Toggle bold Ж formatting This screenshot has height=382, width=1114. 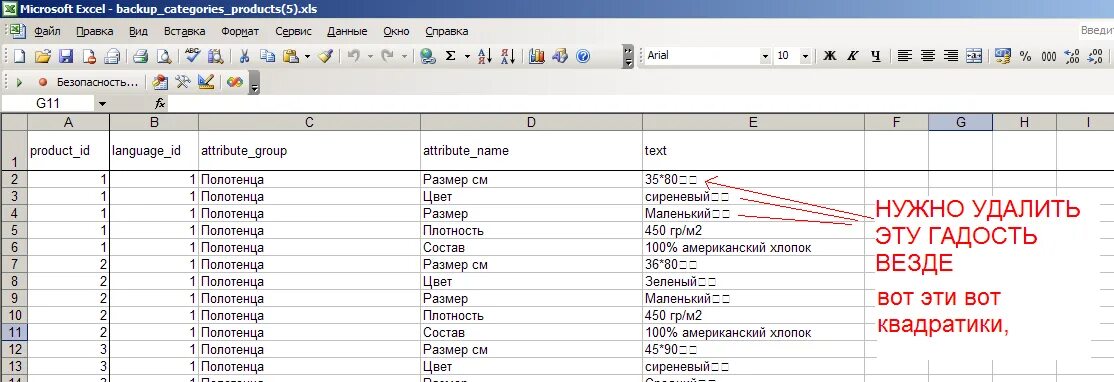pyautogui.click(x=829, y=56)
